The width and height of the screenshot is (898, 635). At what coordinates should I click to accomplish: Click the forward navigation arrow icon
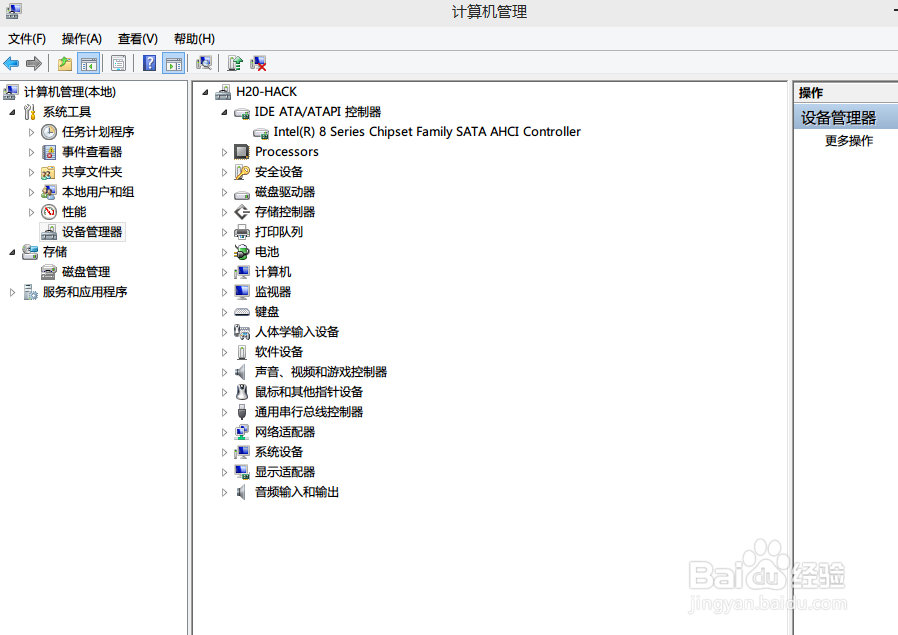pos(34,63)
